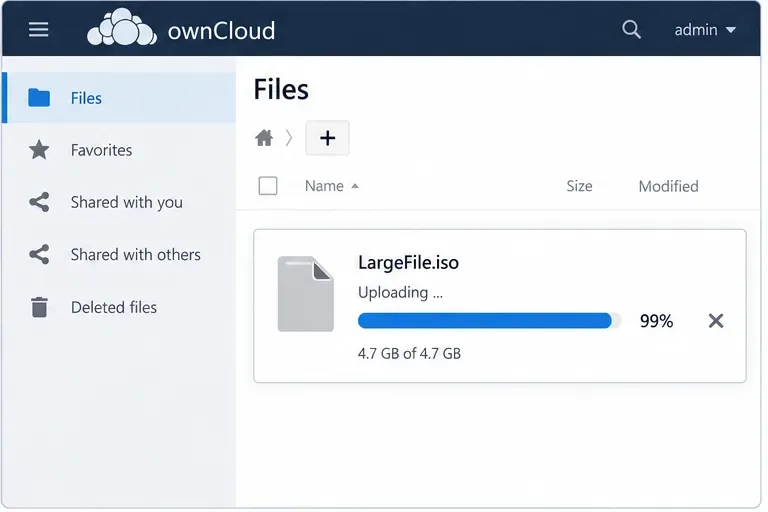Click the LargeFile.iso file name
Image resolution: width=768 pixels, height=512 pixels.
tap(408, 263)
